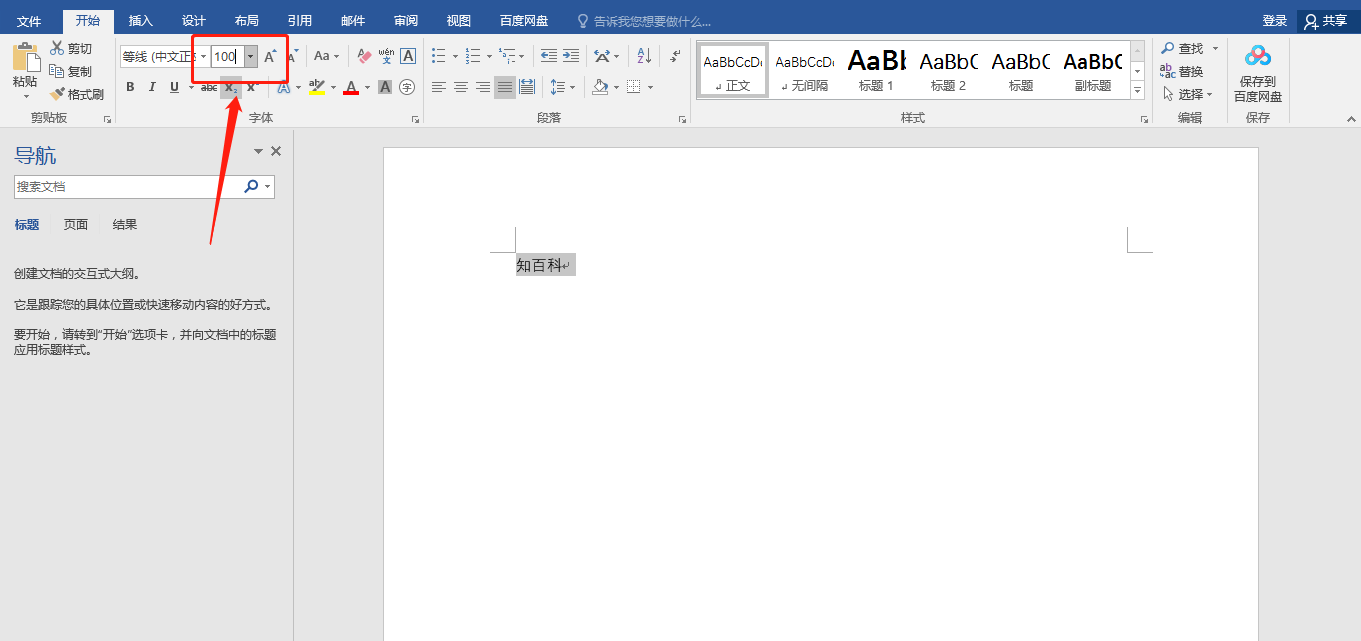Click the 登录 (Sign in) button
The height and width of the screenshot is (641, 1361).
coord(1274,21)
